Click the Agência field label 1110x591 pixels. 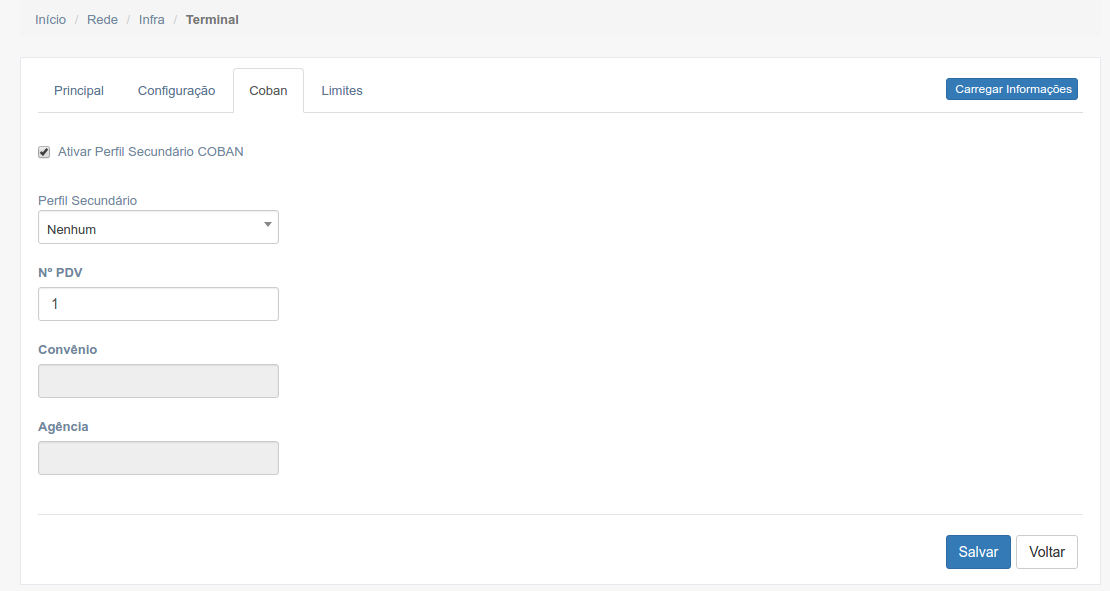63,427
